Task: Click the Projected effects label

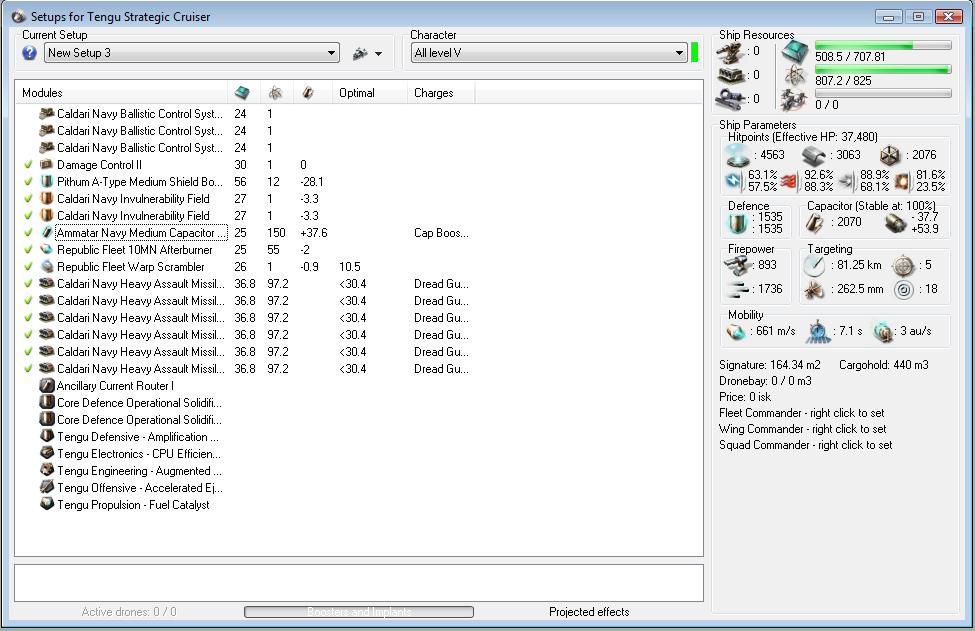Action: 589,612
